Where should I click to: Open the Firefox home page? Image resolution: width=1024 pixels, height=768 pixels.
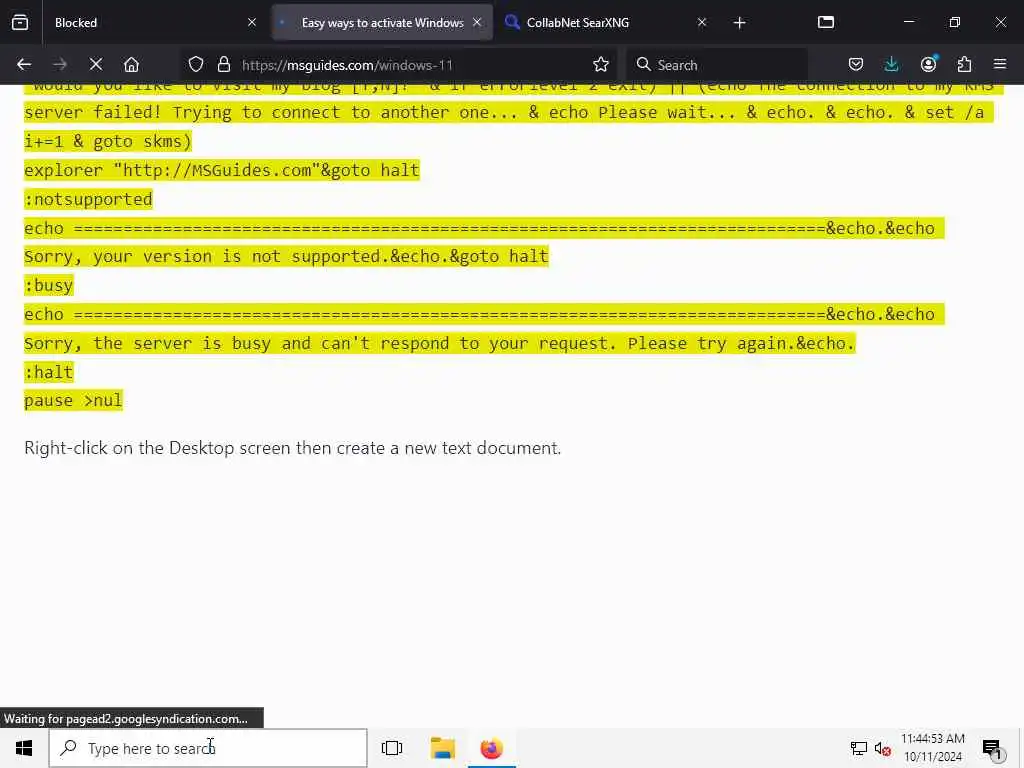[x=131, y=65]
